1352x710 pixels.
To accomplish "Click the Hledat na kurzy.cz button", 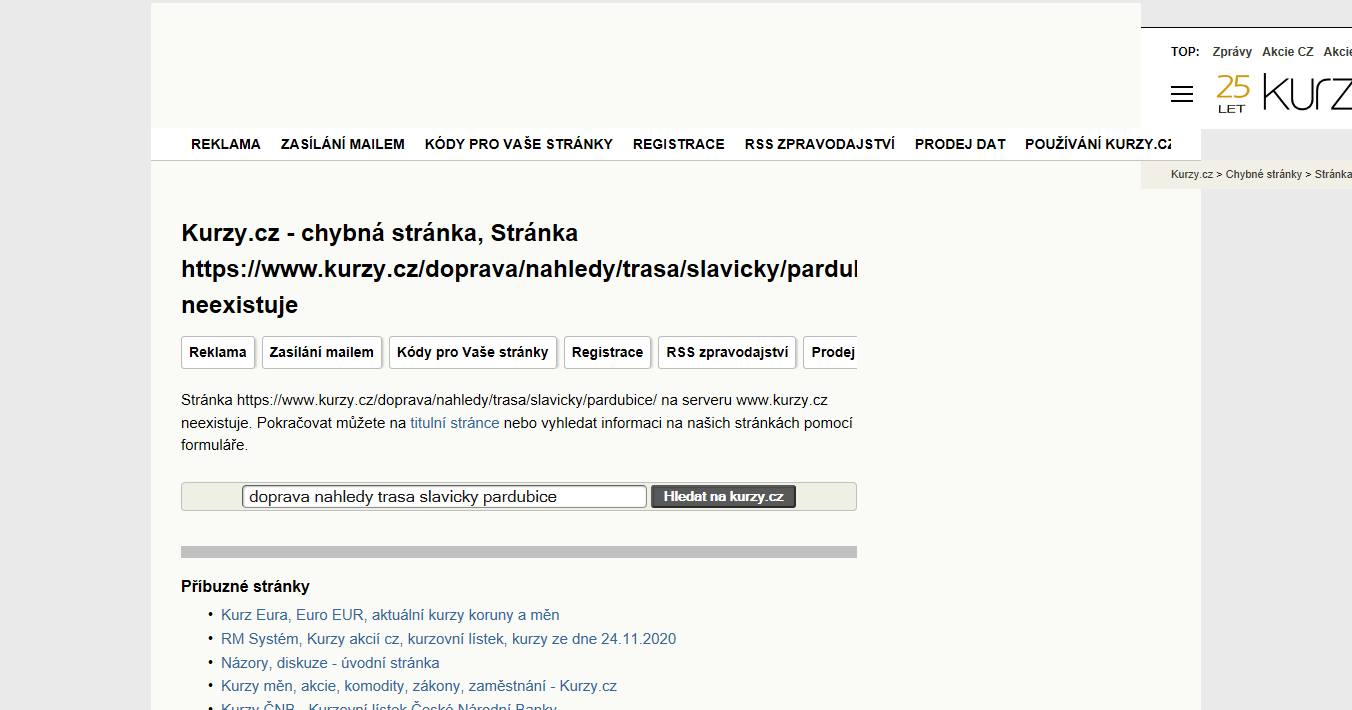I will 724,497.
